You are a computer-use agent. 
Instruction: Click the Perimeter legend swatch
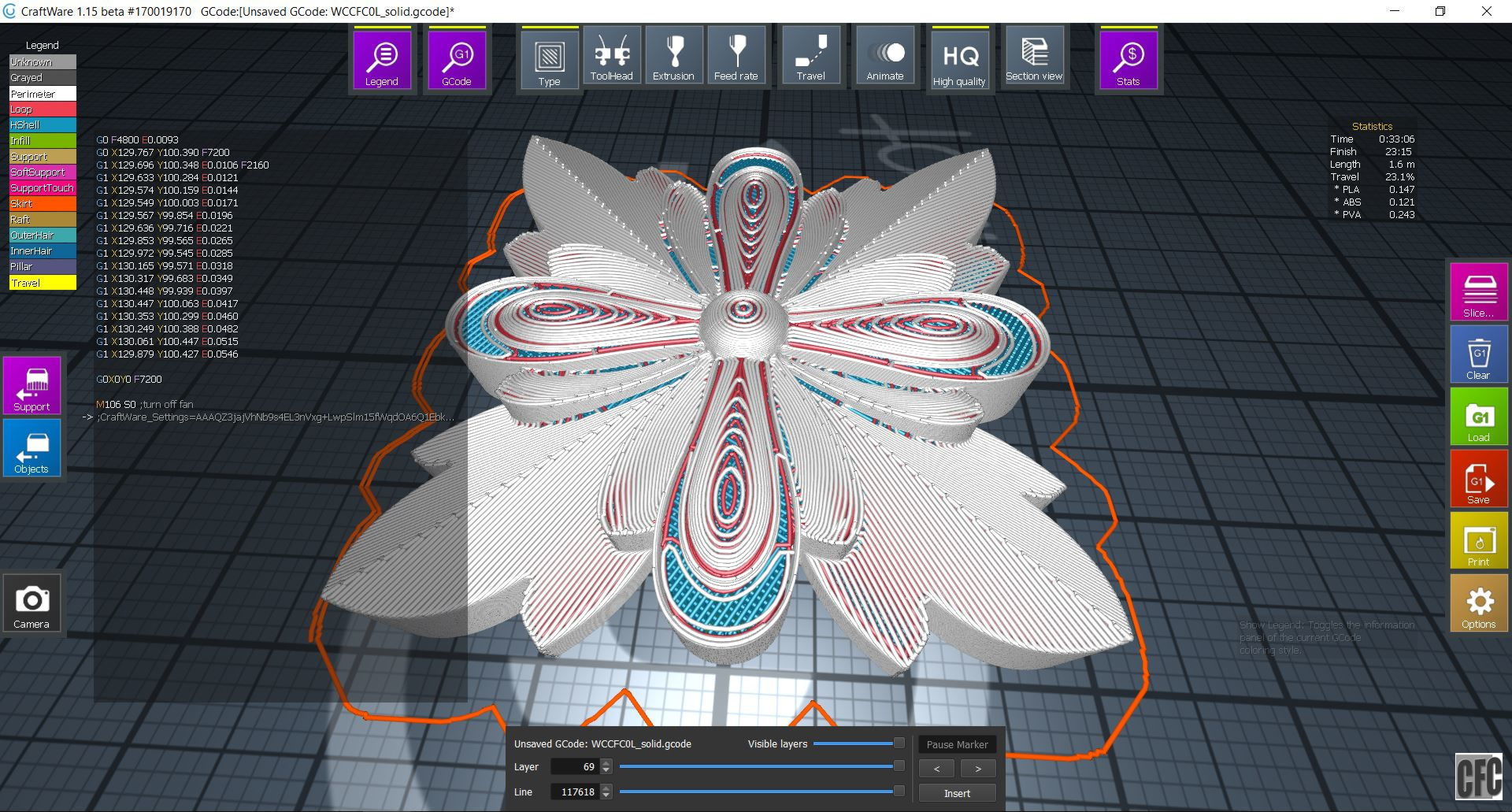point(43,93)
